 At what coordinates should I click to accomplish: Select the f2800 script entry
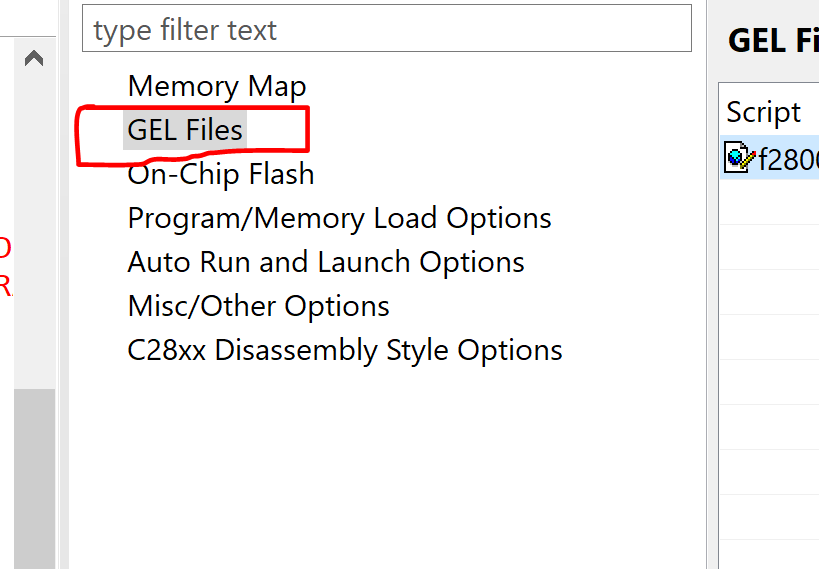coord(769,157)
